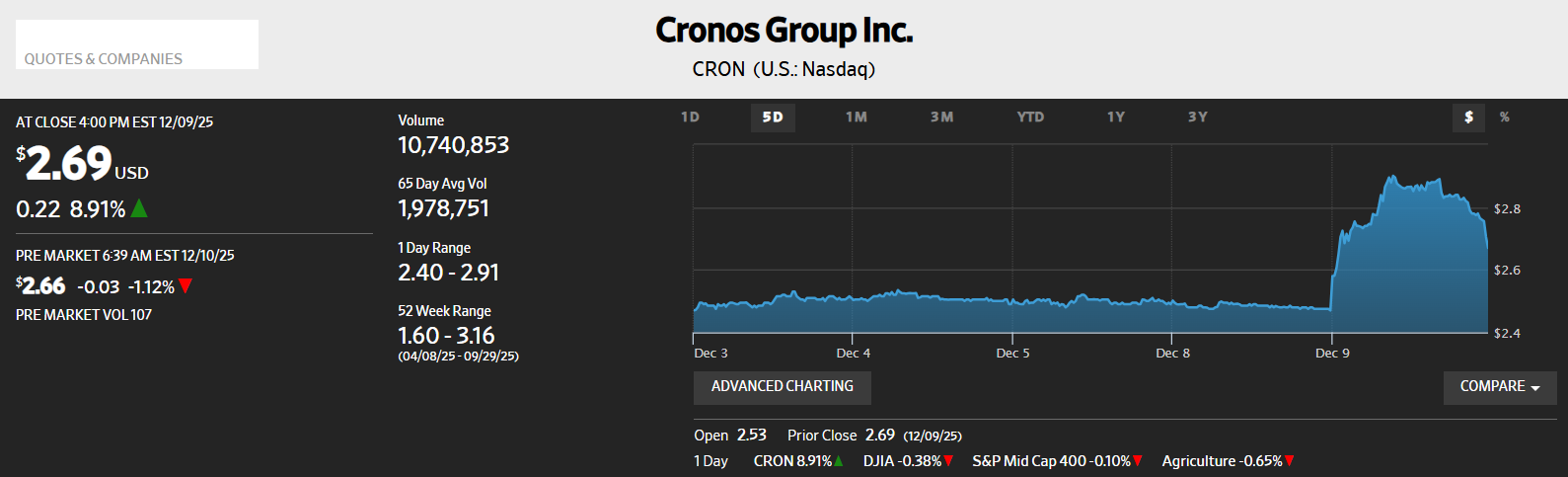1568x477 pixels.
Task: Select the 1Y chart range
Action: point(1115,118)
